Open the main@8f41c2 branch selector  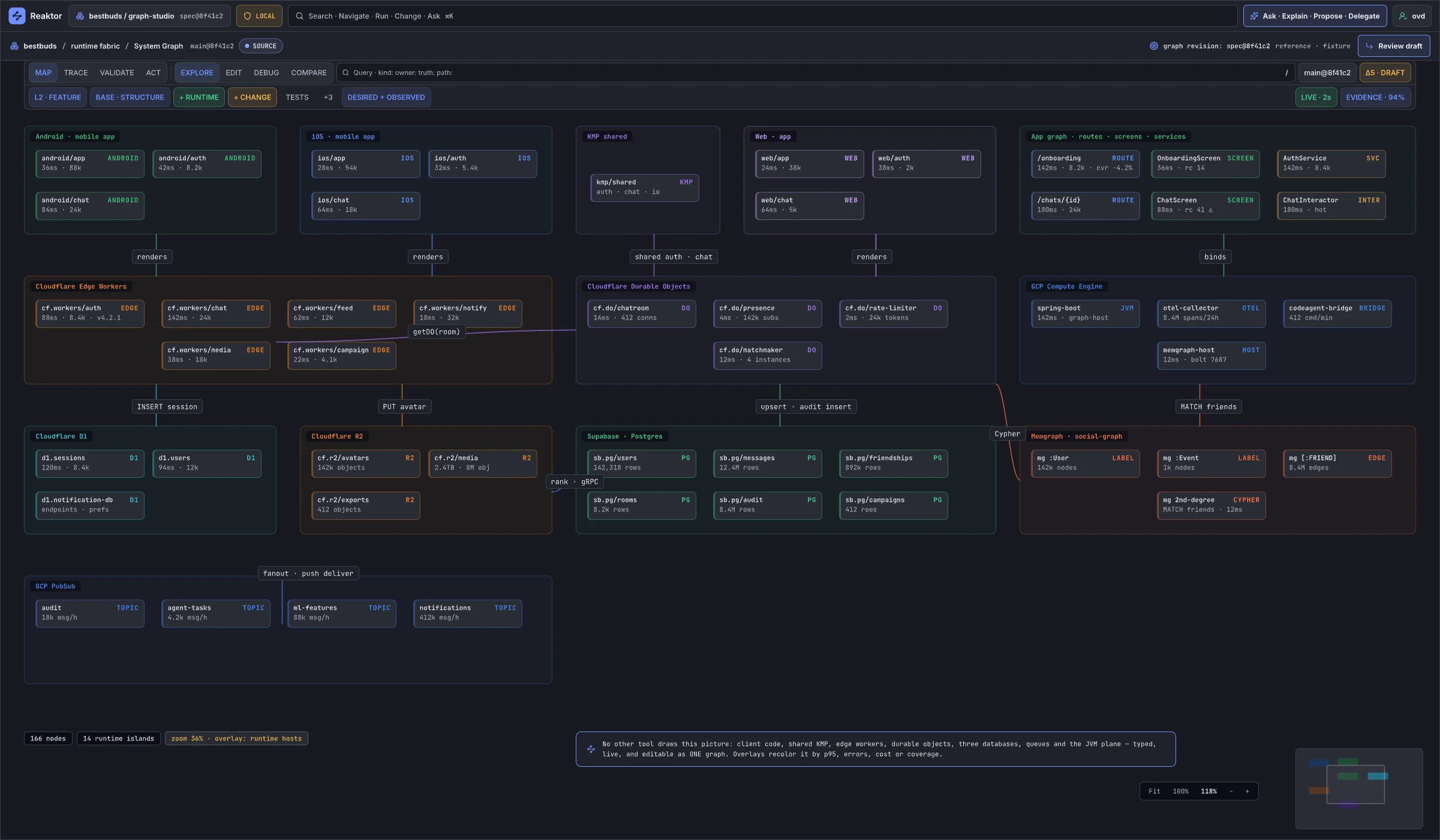(x=1327, y=73)
